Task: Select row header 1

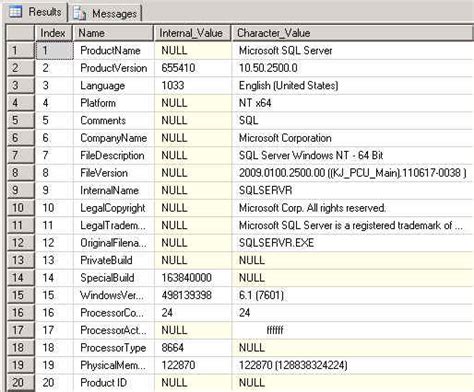Action: tap(20, 51)
